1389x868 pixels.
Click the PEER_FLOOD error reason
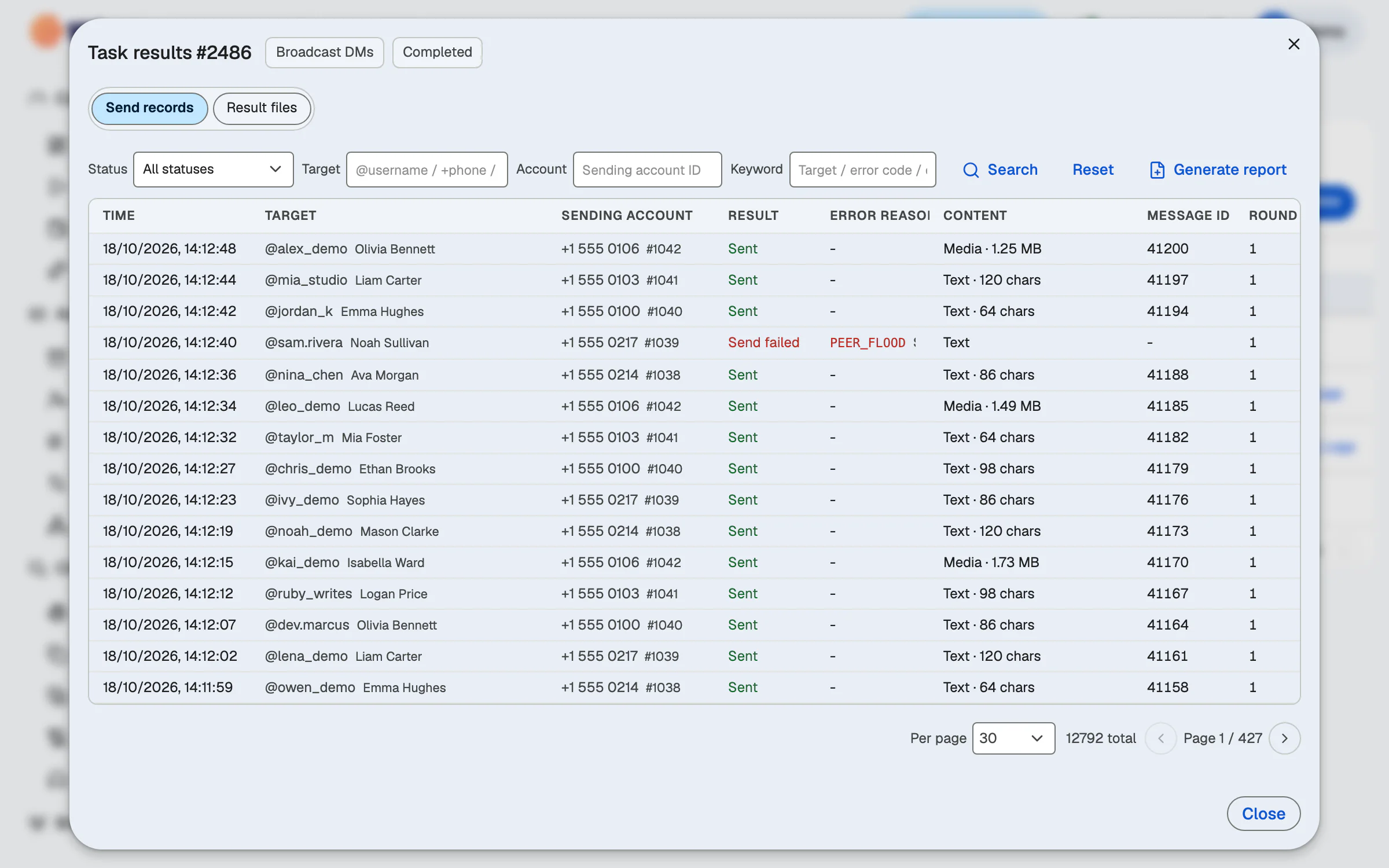(x=868, y=343)
